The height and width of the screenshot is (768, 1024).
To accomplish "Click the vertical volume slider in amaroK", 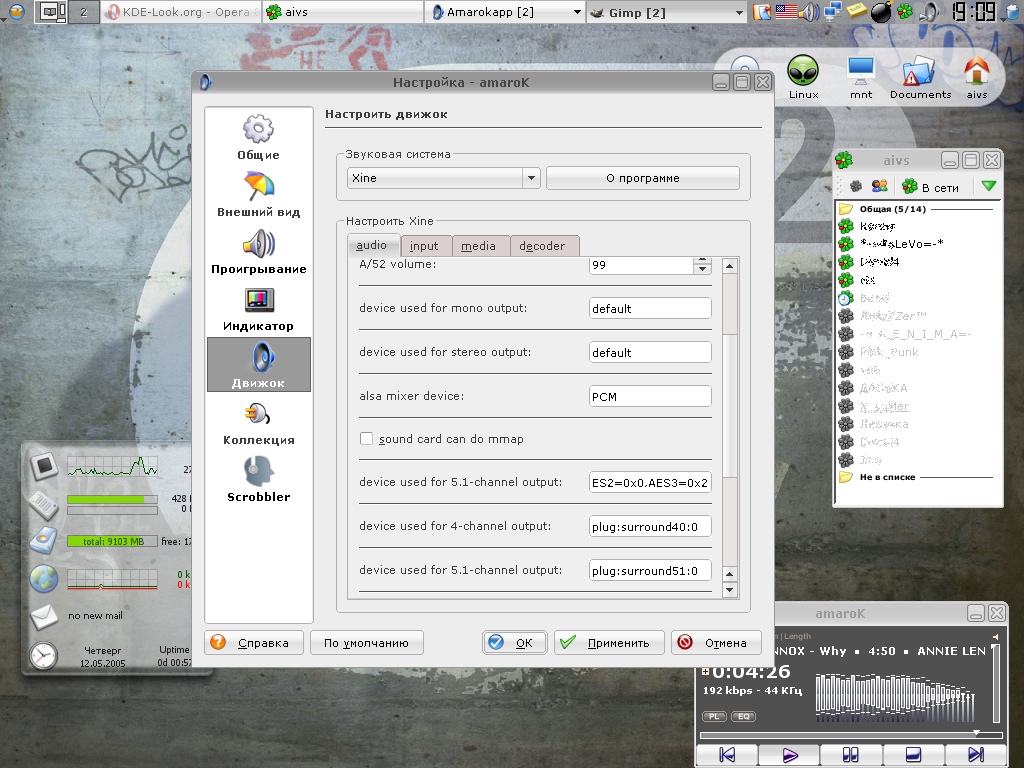I will pyautogui.click(x=995, y=683).
